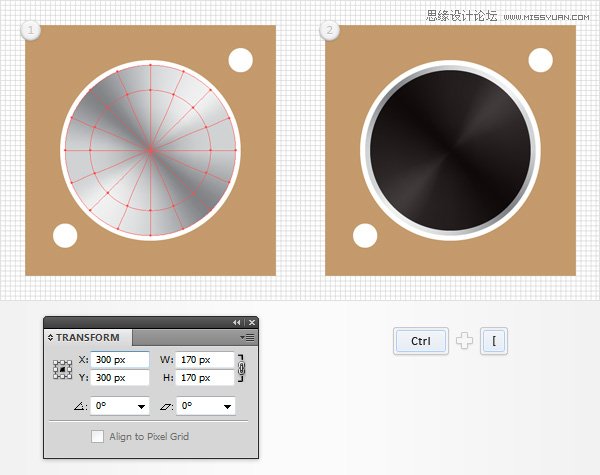Click the rotate angle icon
This screenshot has width=600, height=475.
pos(80,406)
